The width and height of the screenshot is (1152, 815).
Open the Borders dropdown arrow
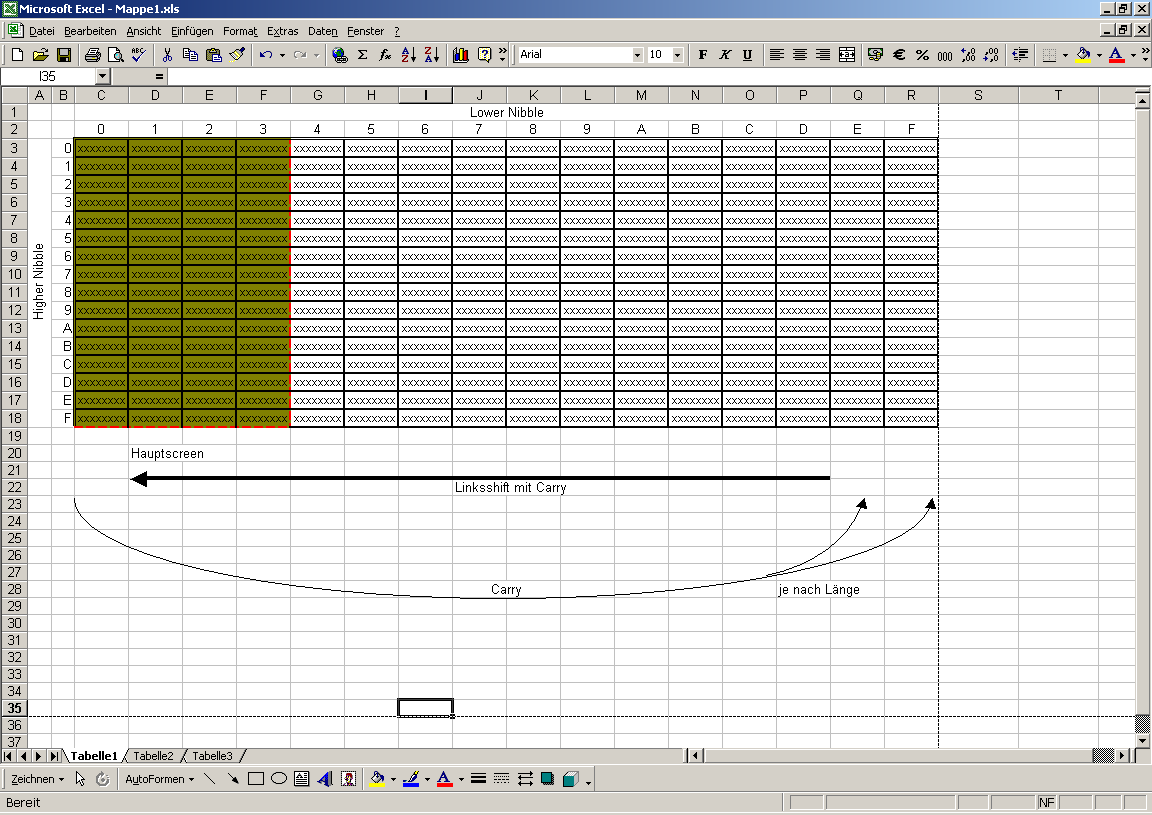click(x=1065, y=54)
